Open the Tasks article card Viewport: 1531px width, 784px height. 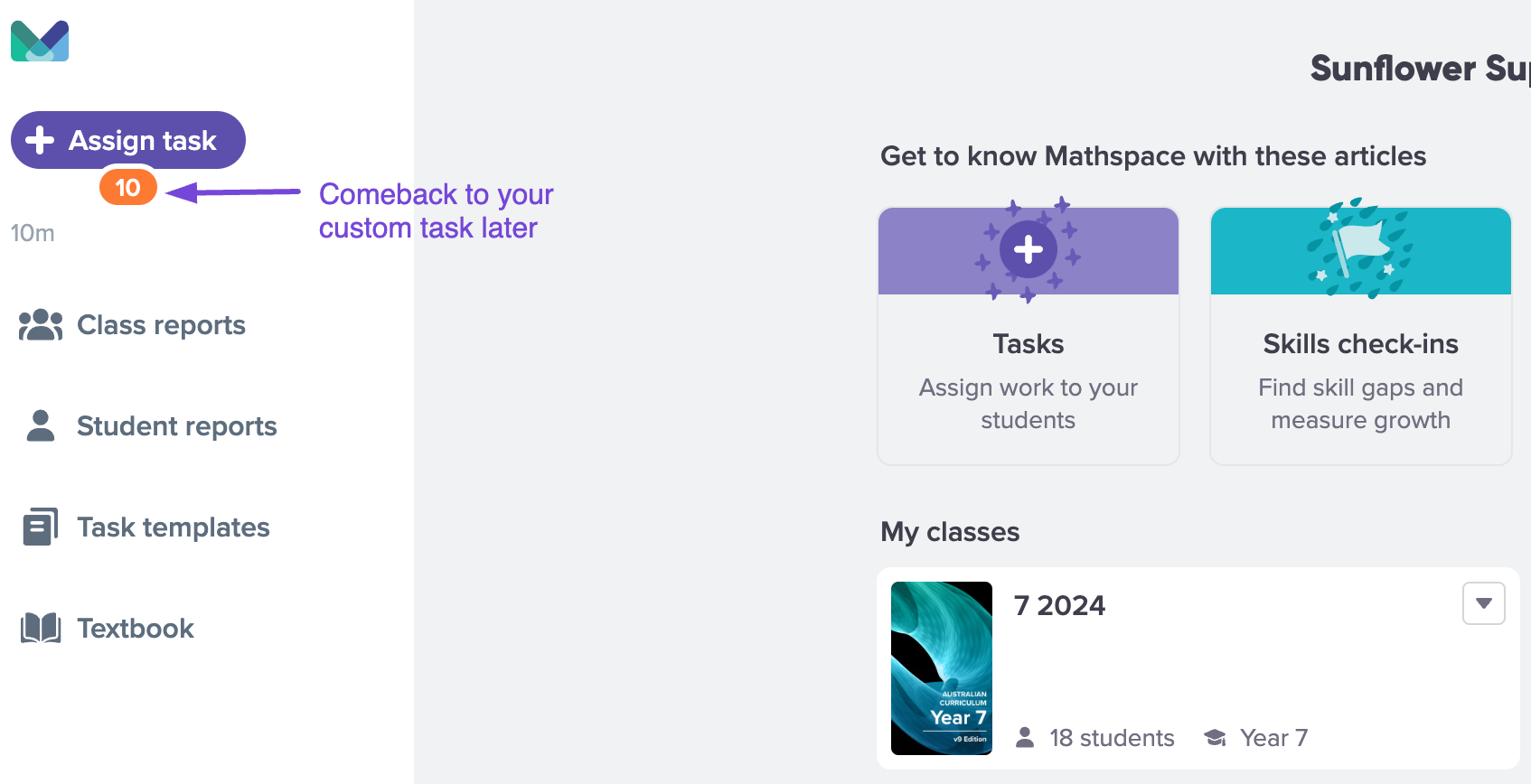[x=1028, y=336]
